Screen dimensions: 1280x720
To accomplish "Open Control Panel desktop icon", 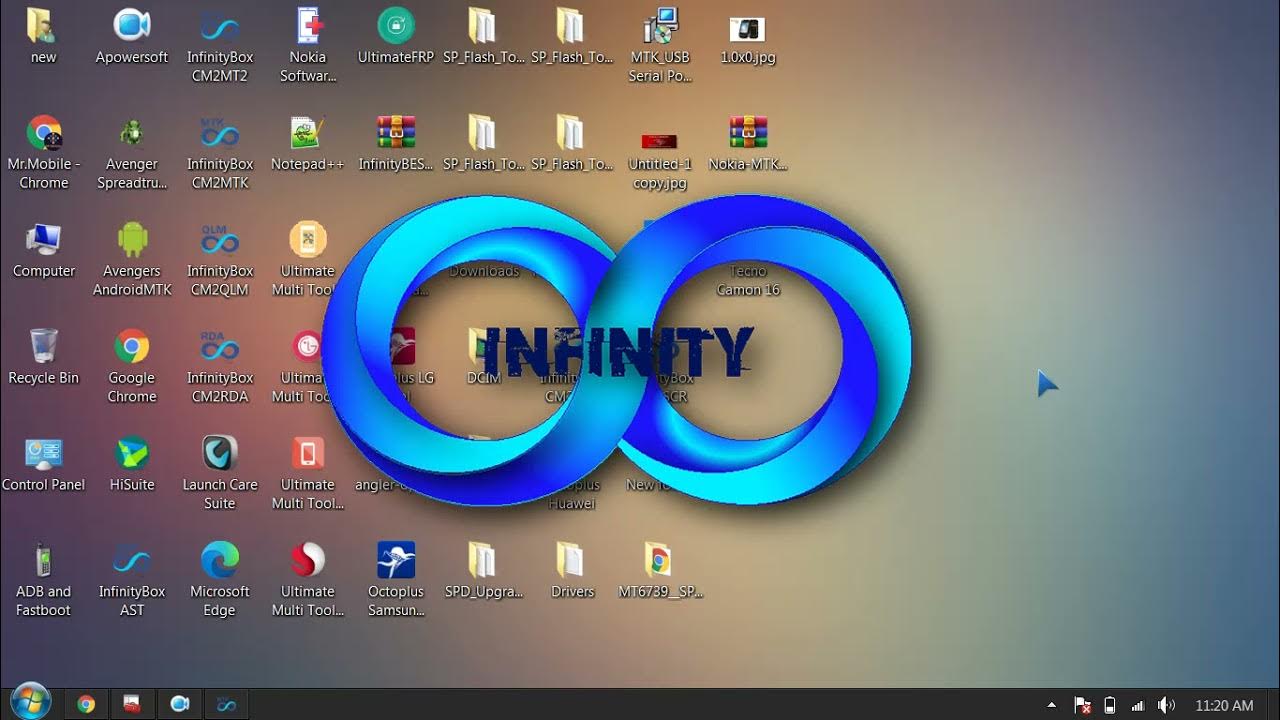I will (44, 464).
